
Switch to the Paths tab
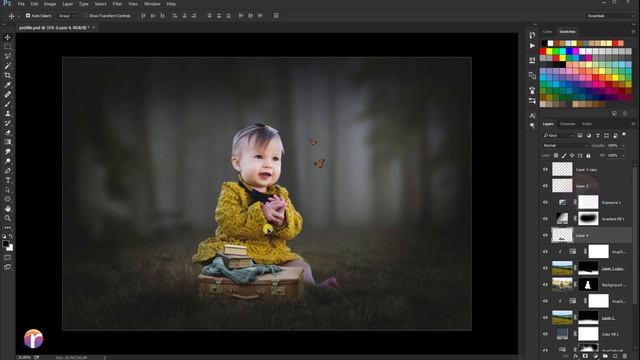[587, 124]
